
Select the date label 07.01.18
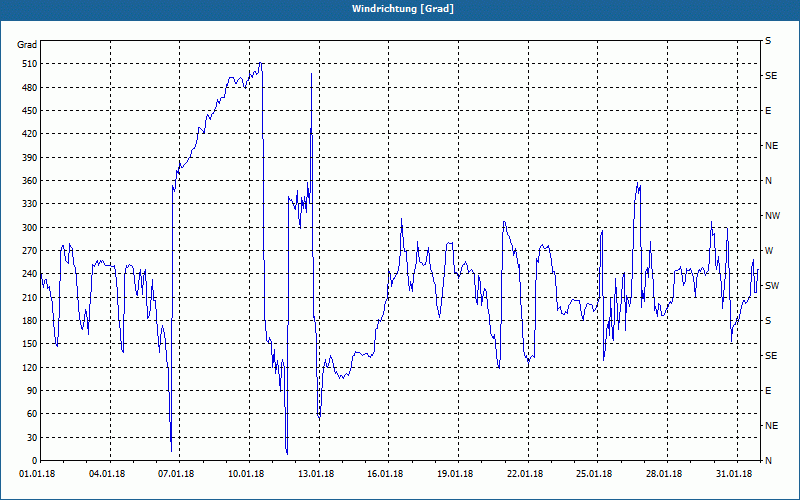(x=176, y=474)
